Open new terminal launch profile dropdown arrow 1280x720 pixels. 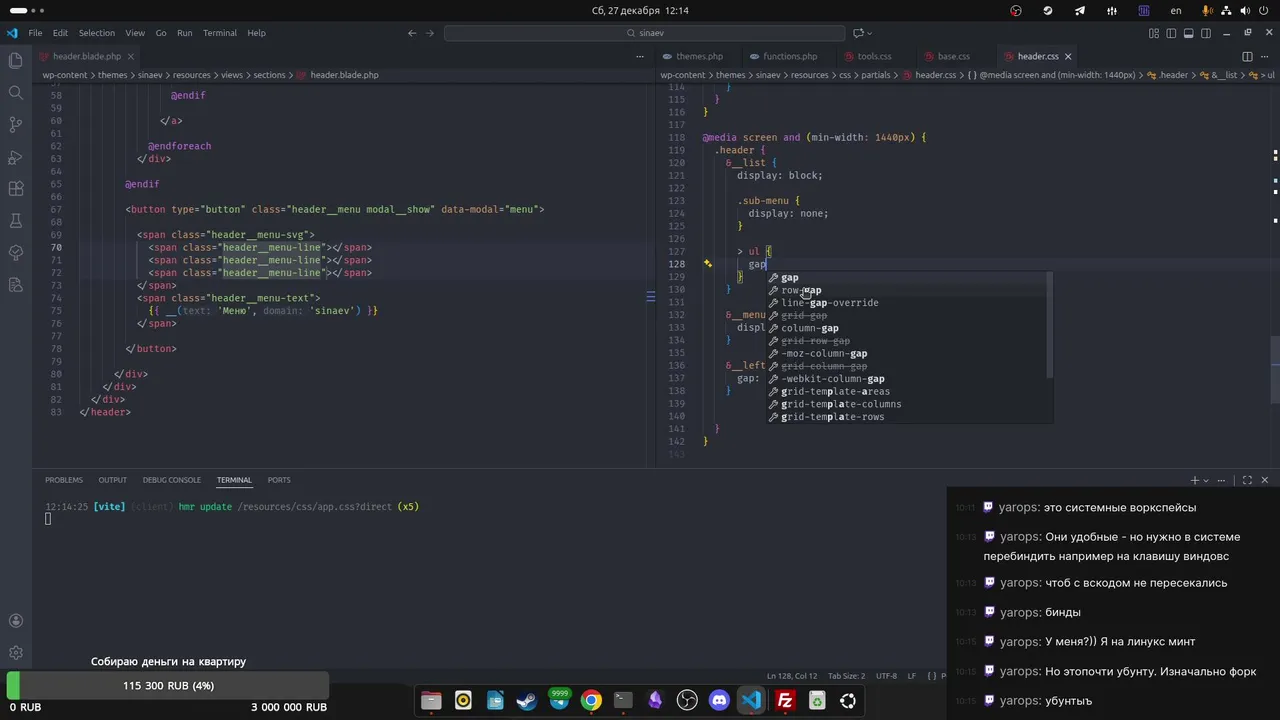[x=1206, y=480]
